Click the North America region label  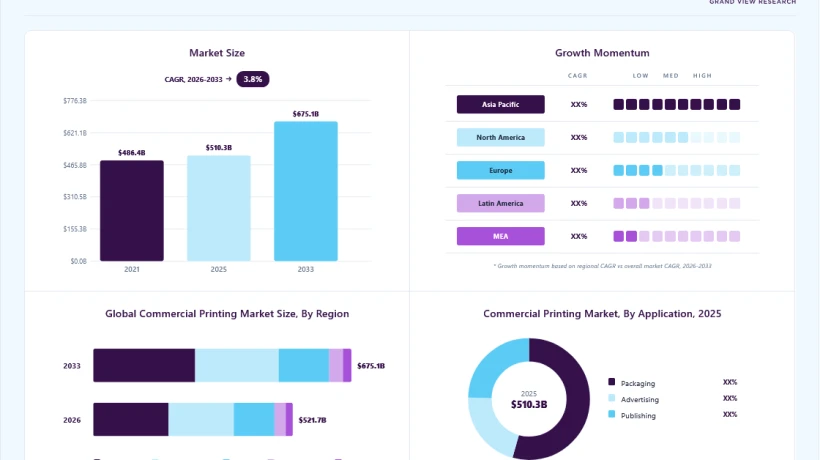point(500,137)
